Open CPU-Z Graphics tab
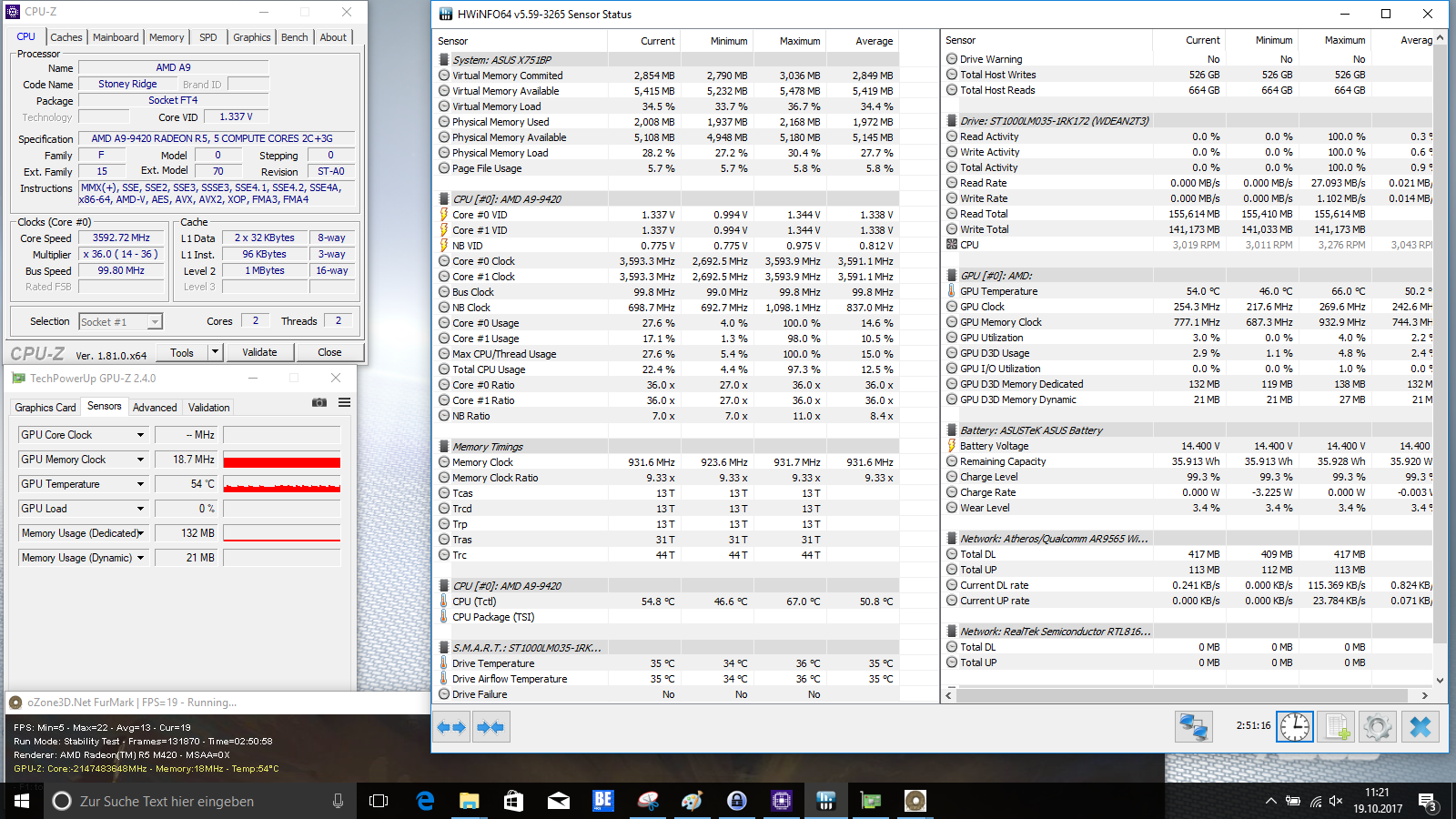 tap(252, 37)
